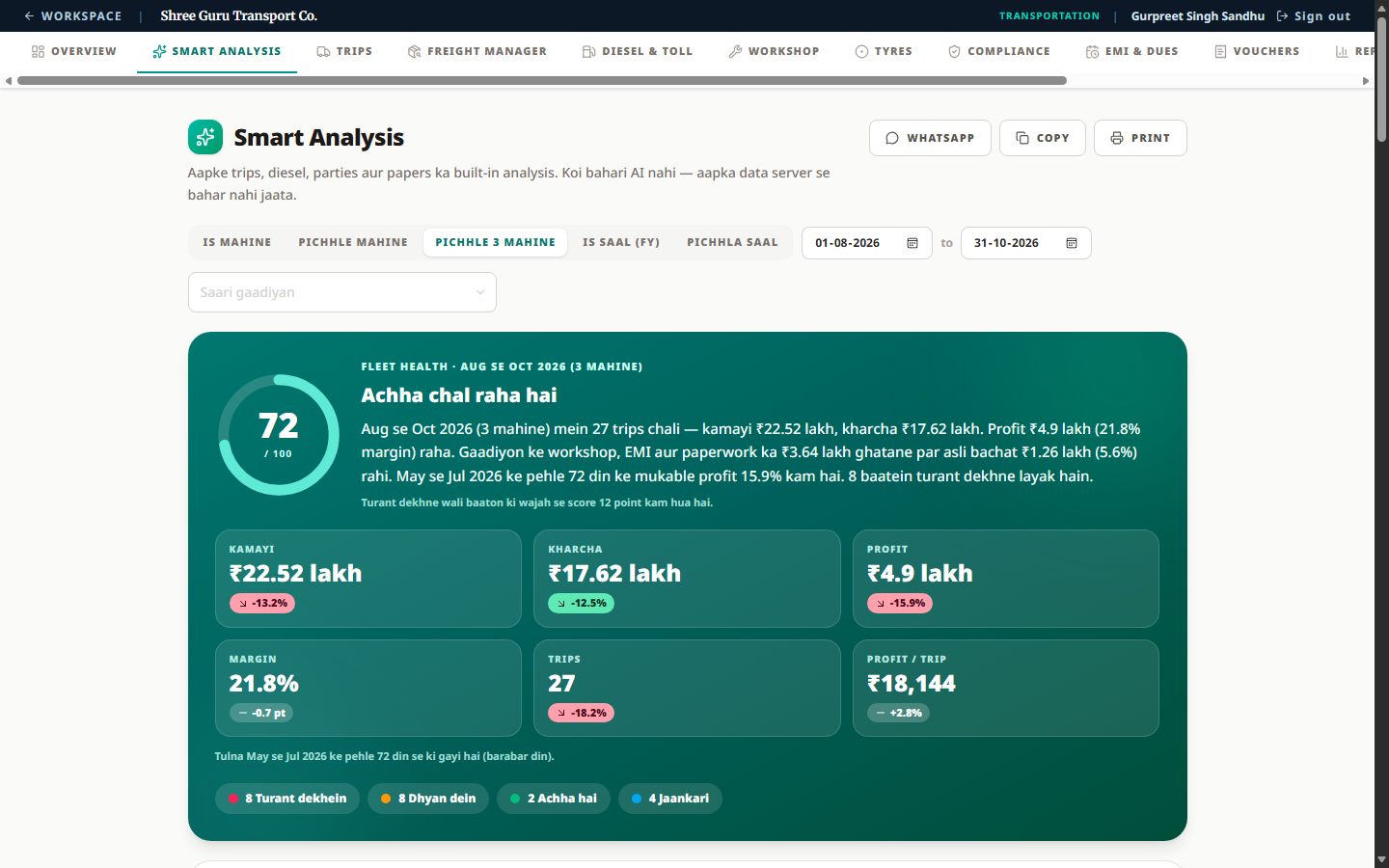Go to the Diesel & Toll tab
The width and height of the screenshot is (1389, 868).
tap(638, 51)
